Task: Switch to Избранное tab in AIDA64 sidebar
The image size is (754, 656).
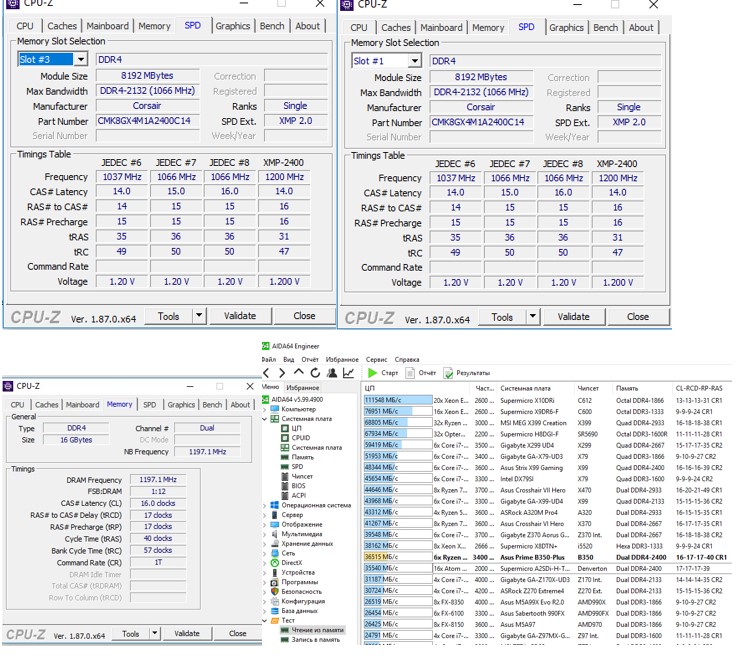Action: (302, 386)
